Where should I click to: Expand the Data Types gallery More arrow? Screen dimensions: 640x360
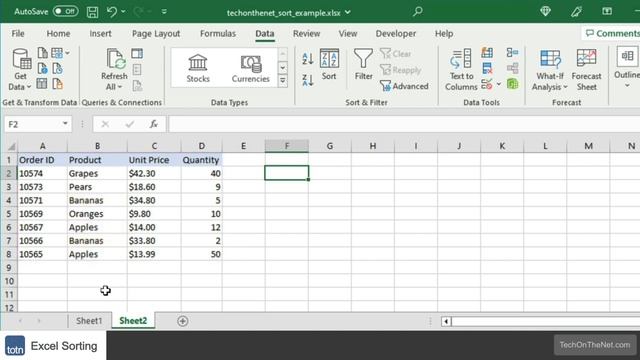point(282,81)
